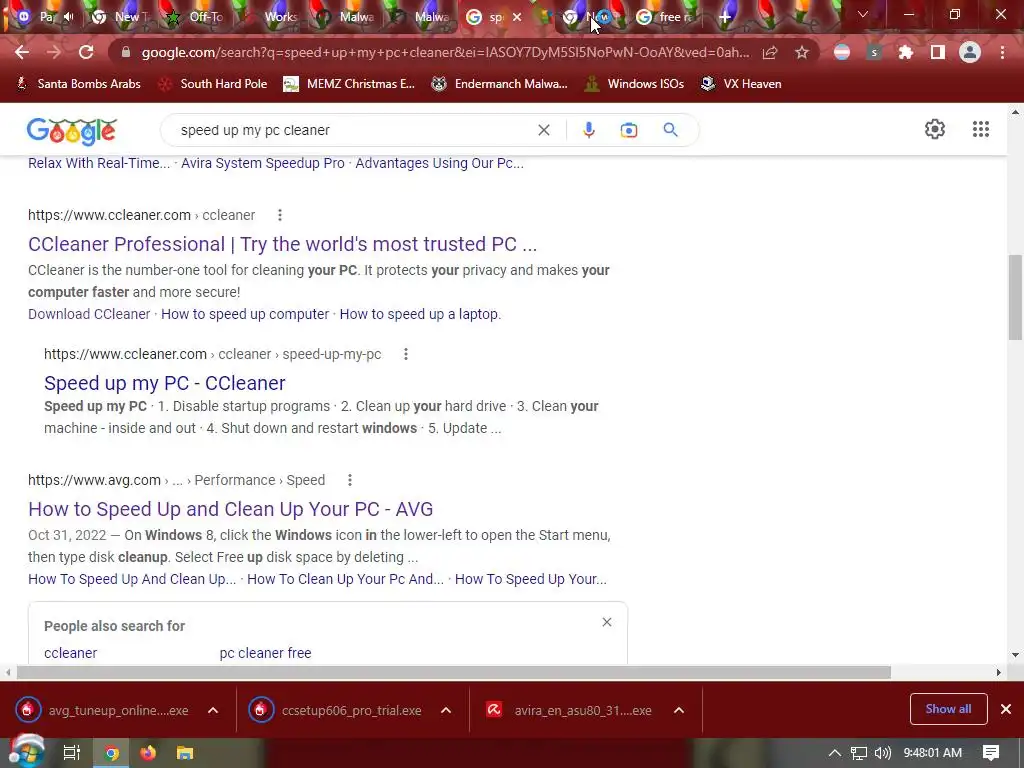Open South Hard Pole bookmark
The width and height of the screenshot is (1024, 768).
tap(214, 84)
